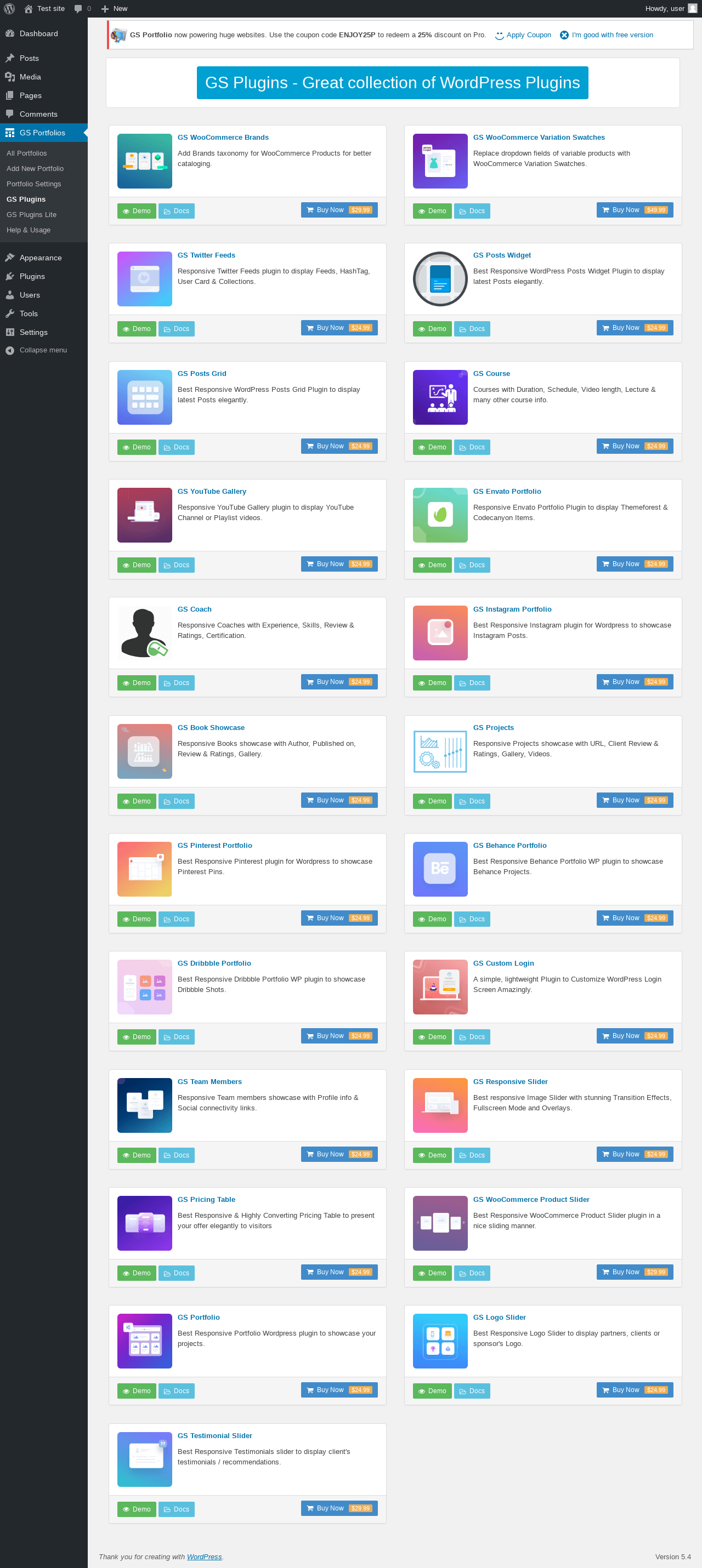Click the GS Posts Widget round icon
This screenshot has height=1568, width=702.
click(x=440, y=279)
